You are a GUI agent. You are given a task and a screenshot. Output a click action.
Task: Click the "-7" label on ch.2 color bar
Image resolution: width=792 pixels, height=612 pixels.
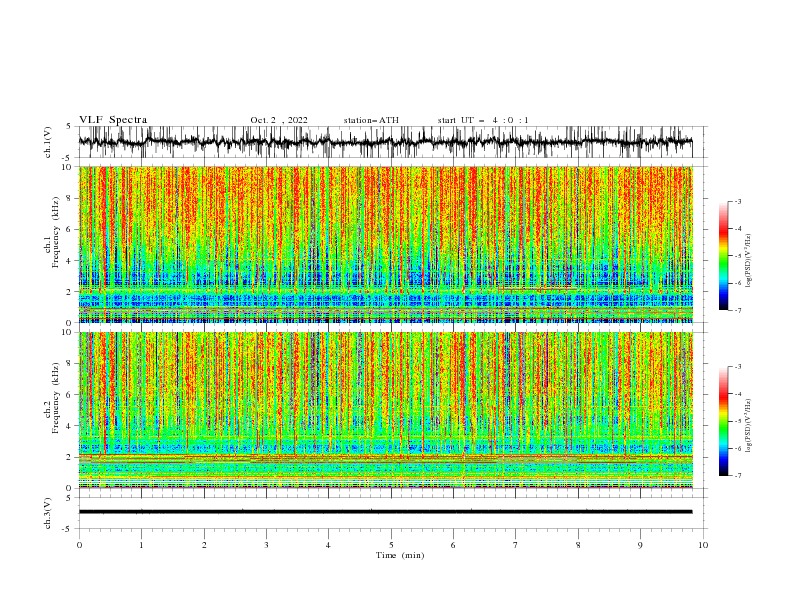point(738,476)
